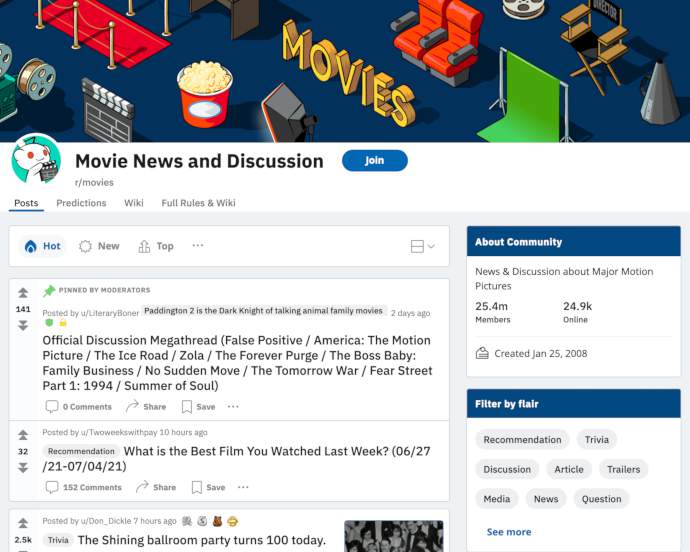
Task: Open more options on Best Film post
Action: point(243,487)
